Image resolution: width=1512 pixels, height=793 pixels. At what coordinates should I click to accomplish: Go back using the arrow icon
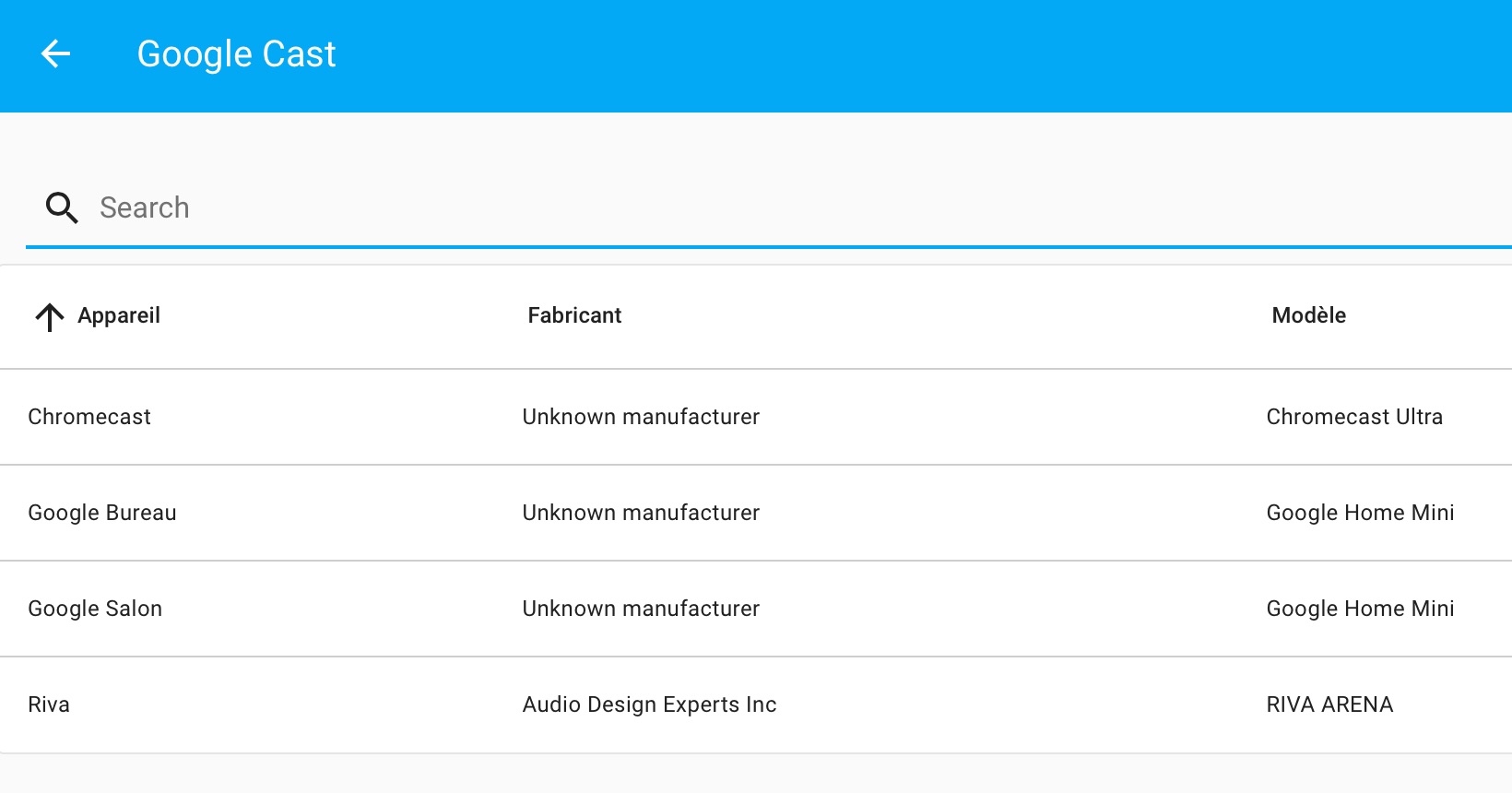pyautogui.click(x=55, y=54)
